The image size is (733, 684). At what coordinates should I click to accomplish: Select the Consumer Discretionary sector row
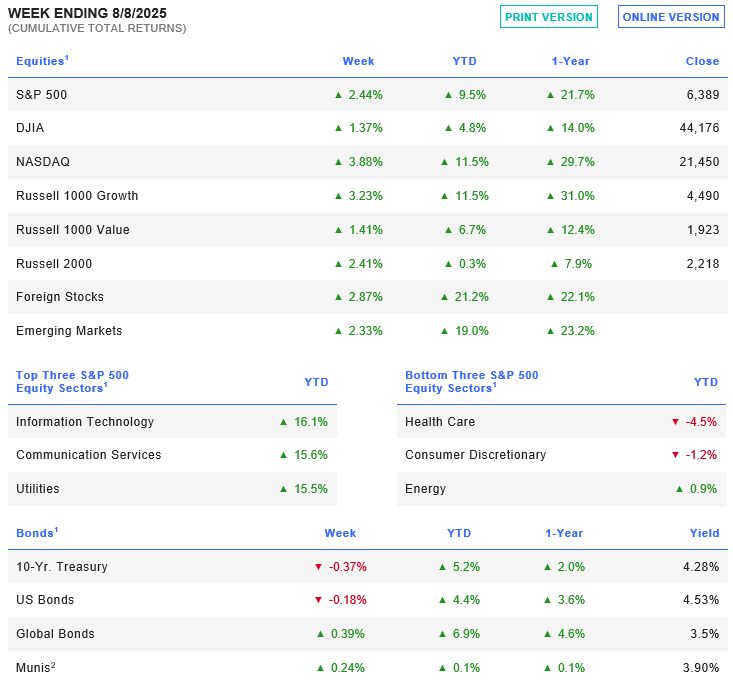click(561, 455)
